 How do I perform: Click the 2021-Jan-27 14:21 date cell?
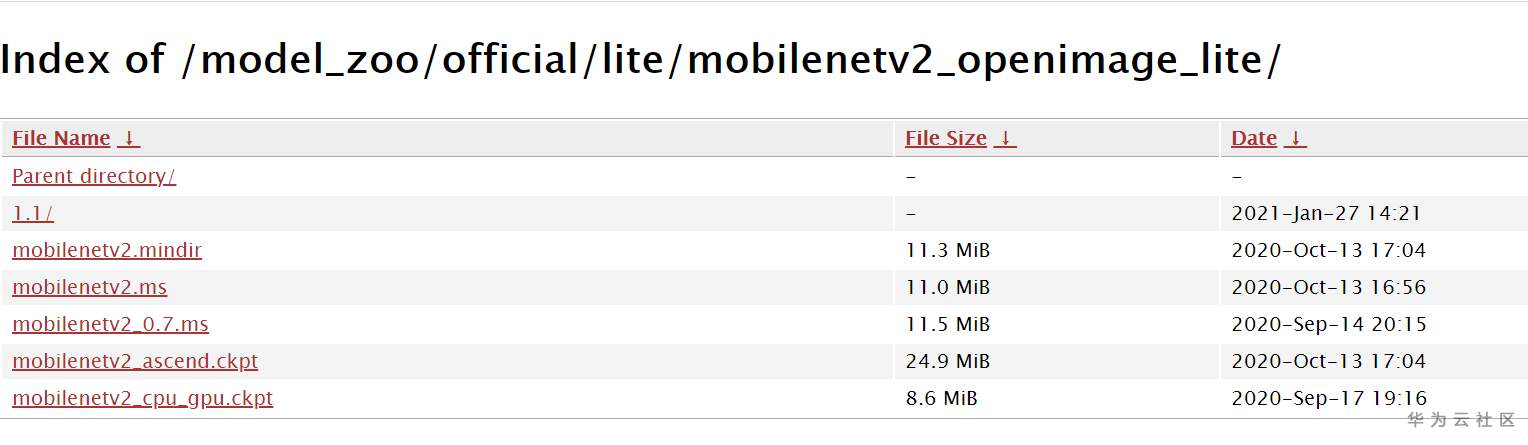[1325, 213]
